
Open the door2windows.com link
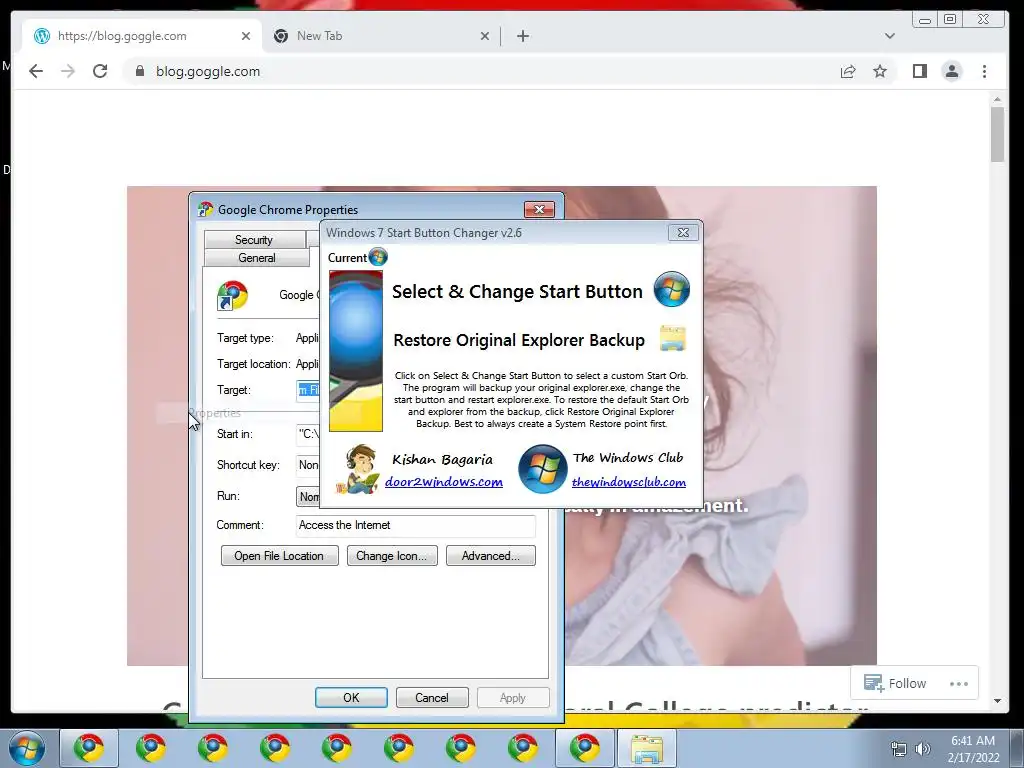coord(444,482)
